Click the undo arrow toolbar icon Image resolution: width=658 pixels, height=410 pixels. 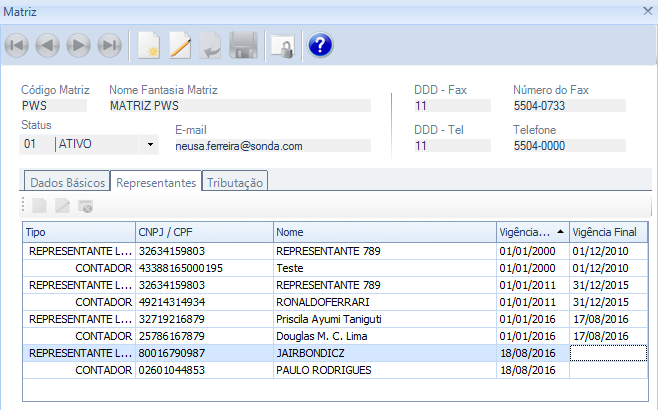click(x=211, y=45)
